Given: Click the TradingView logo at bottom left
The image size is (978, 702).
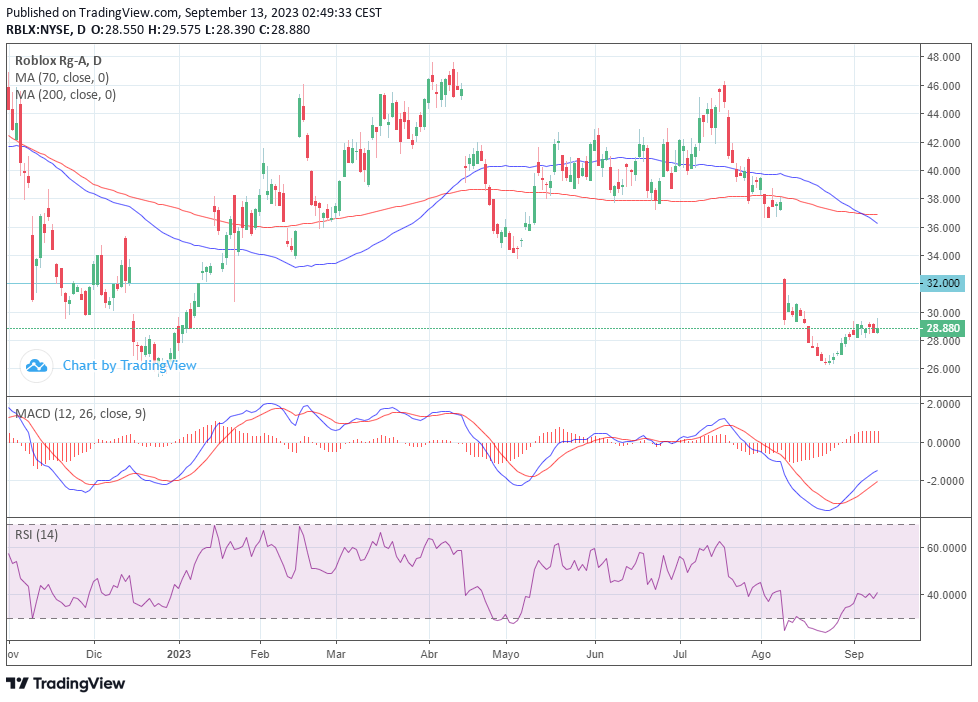Looking at the screenshot, I should tap(65, 683).
